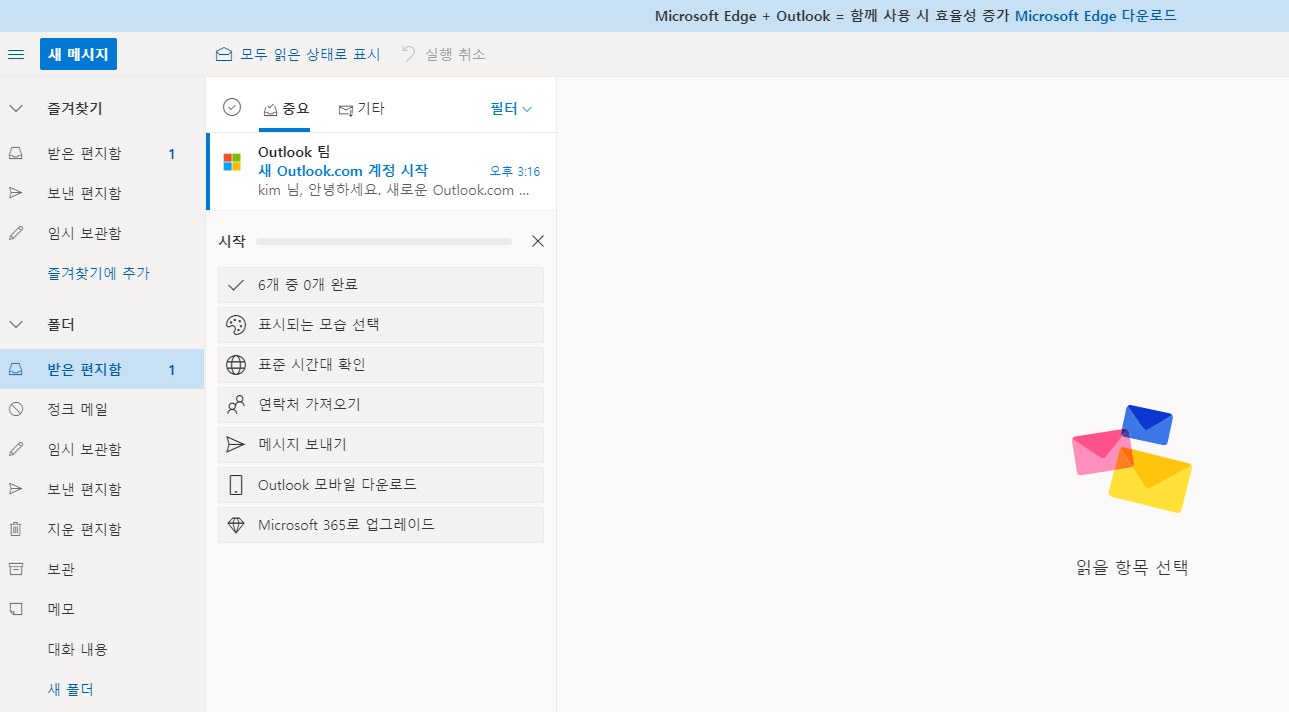Open the 대화 내용 folder
This screenshot has height=712, width=1289.
tap(102, 649)
